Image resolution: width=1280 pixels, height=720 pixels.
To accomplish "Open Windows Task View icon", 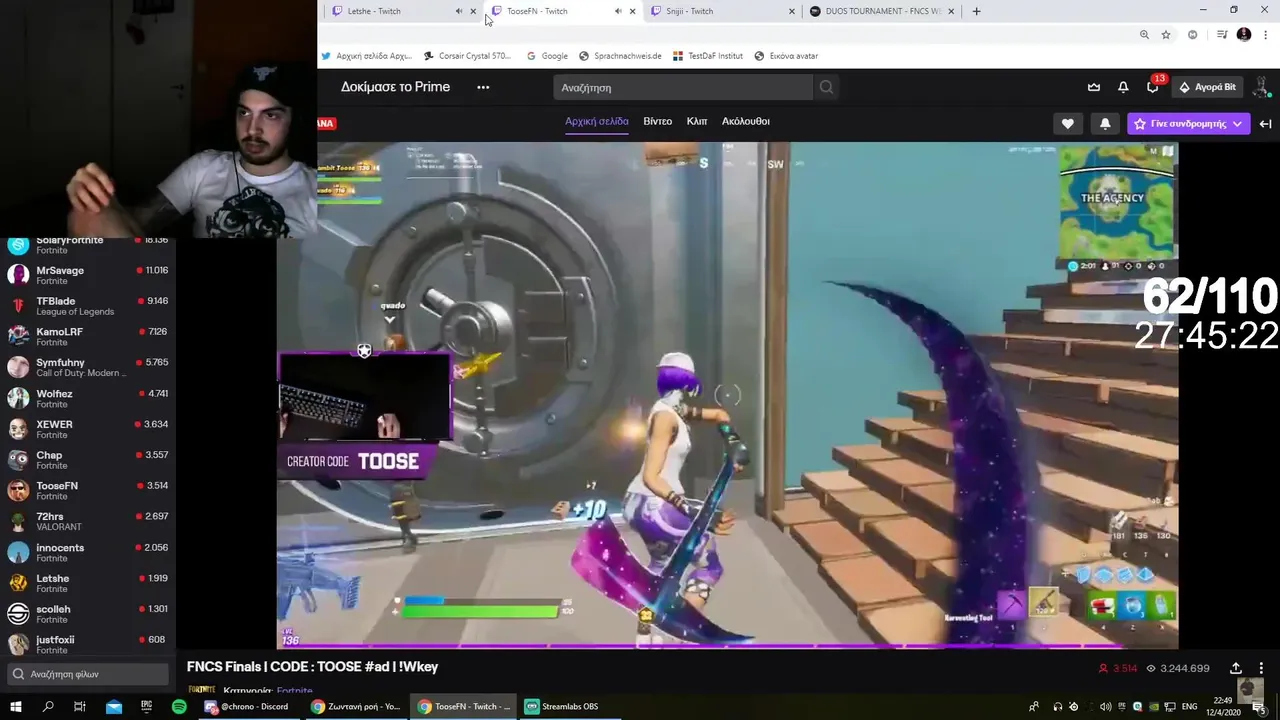I will tap(80, 706).
